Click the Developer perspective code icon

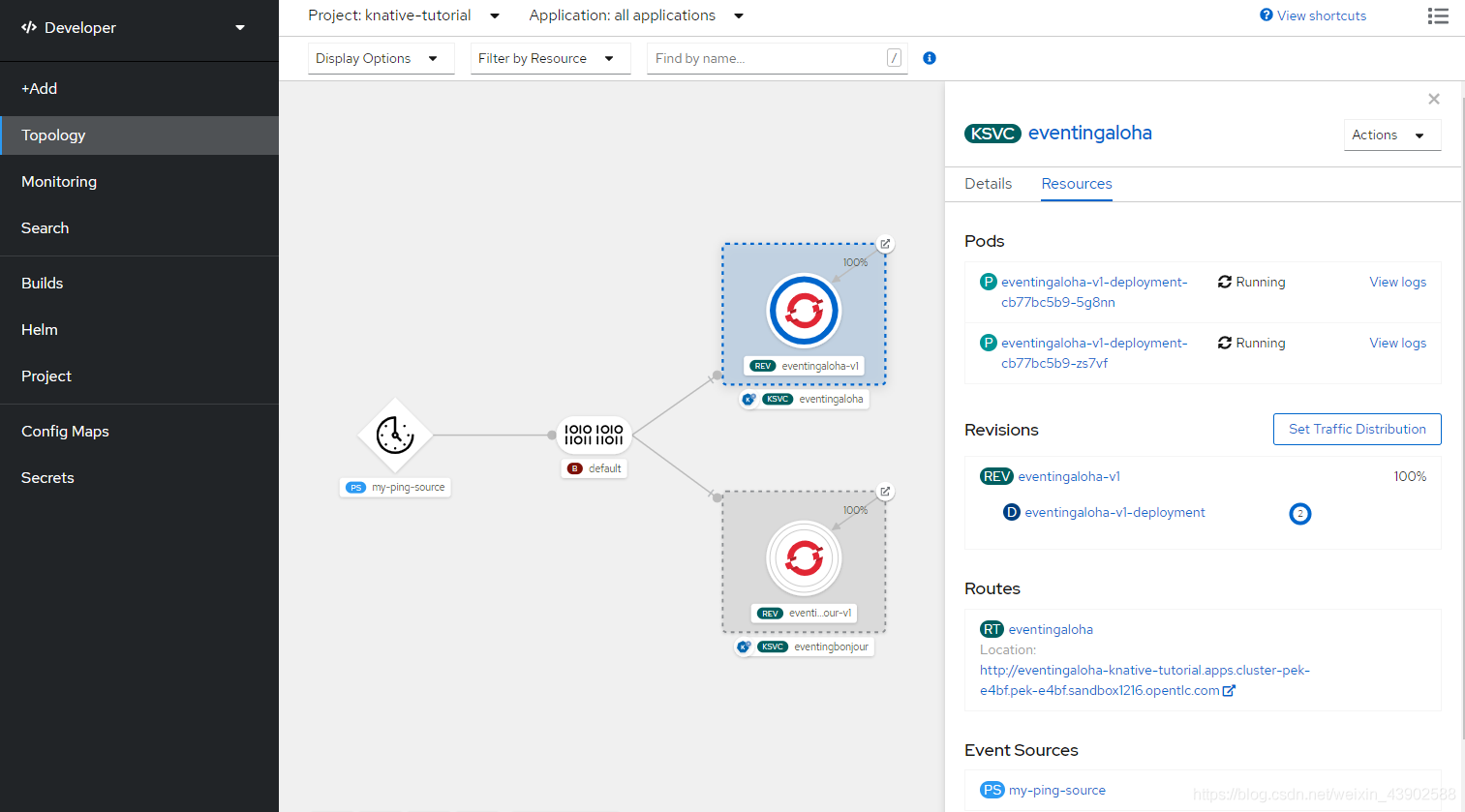29,27
